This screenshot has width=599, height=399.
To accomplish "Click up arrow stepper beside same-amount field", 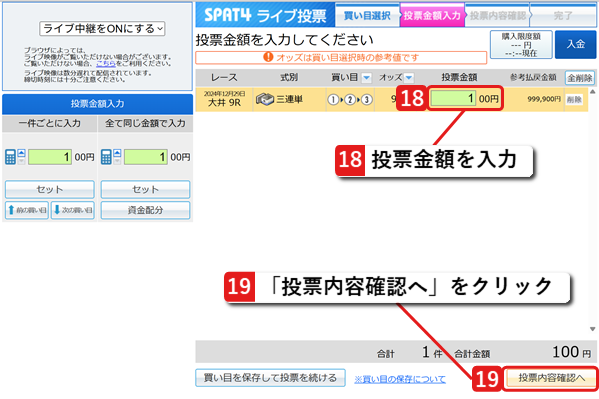I will coord(117,154).
